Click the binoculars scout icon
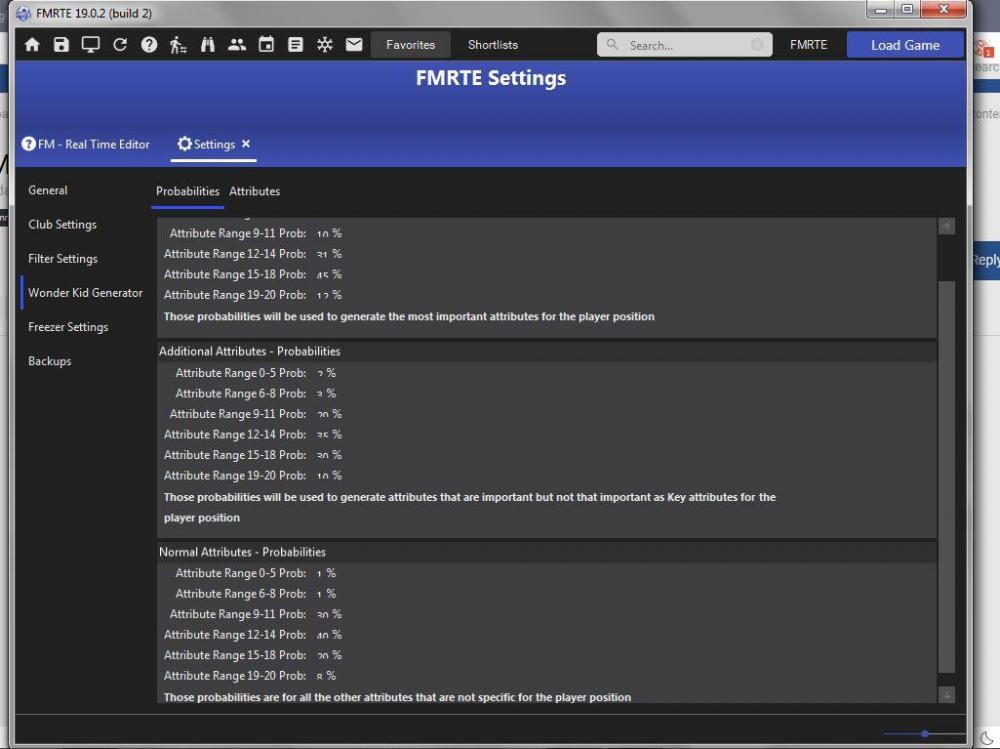Viewport: 1000px width, 749px height. pos(207,45)
